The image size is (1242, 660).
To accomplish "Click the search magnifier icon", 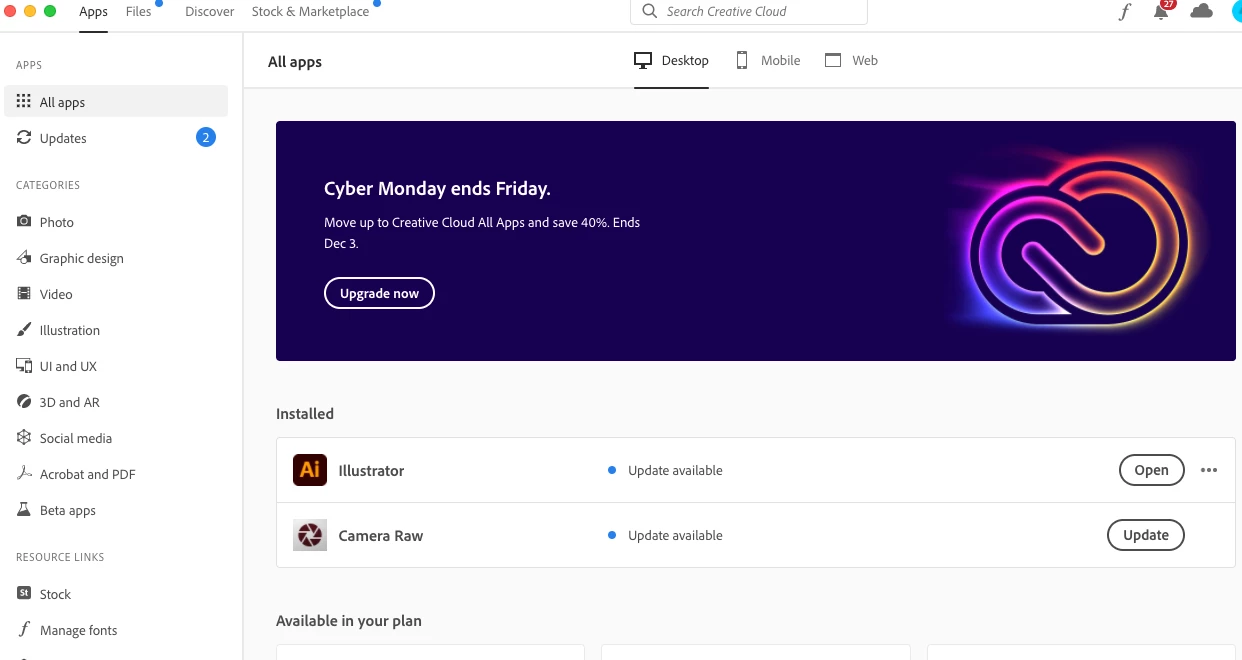I will pos(650,11).
